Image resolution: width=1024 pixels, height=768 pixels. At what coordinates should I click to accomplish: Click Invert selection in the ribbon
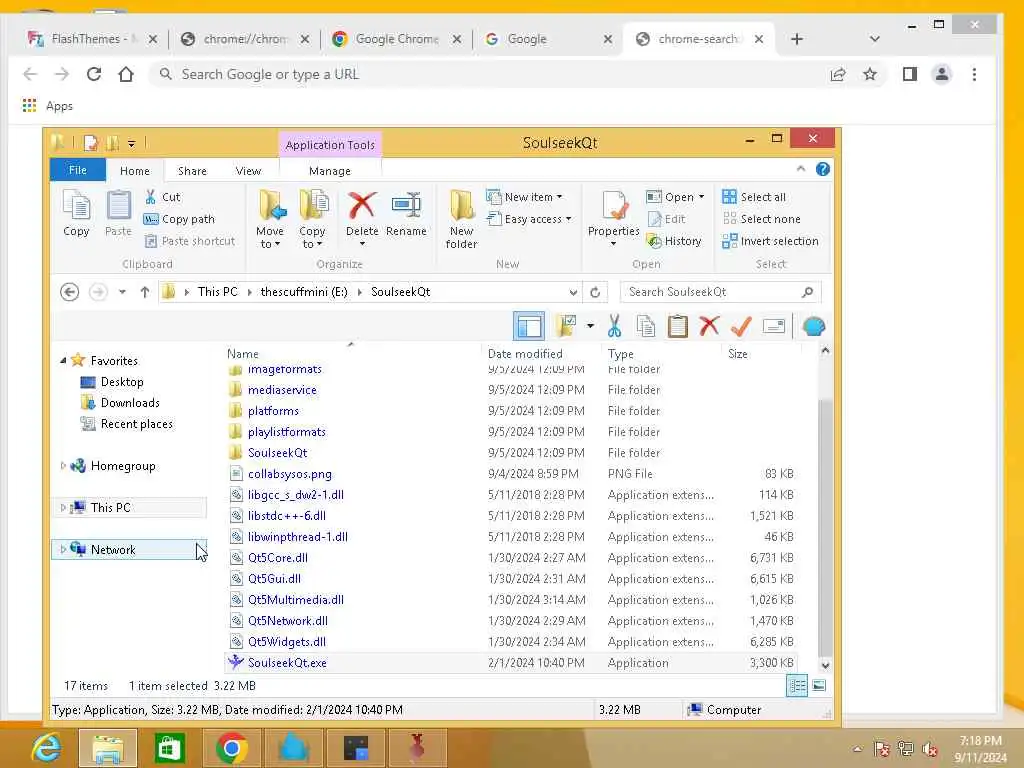click(x=771, y=241)
